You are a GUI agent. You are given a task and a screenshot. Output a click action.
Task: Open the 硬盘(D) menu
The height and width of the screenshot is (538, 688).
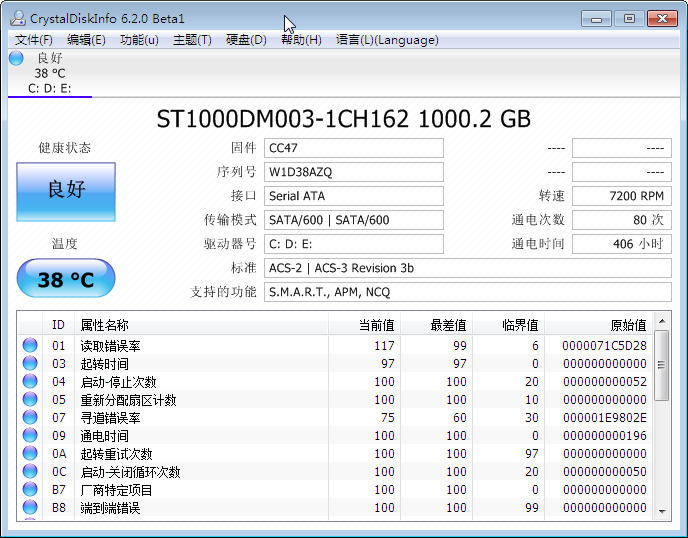[x=246, y=40]
